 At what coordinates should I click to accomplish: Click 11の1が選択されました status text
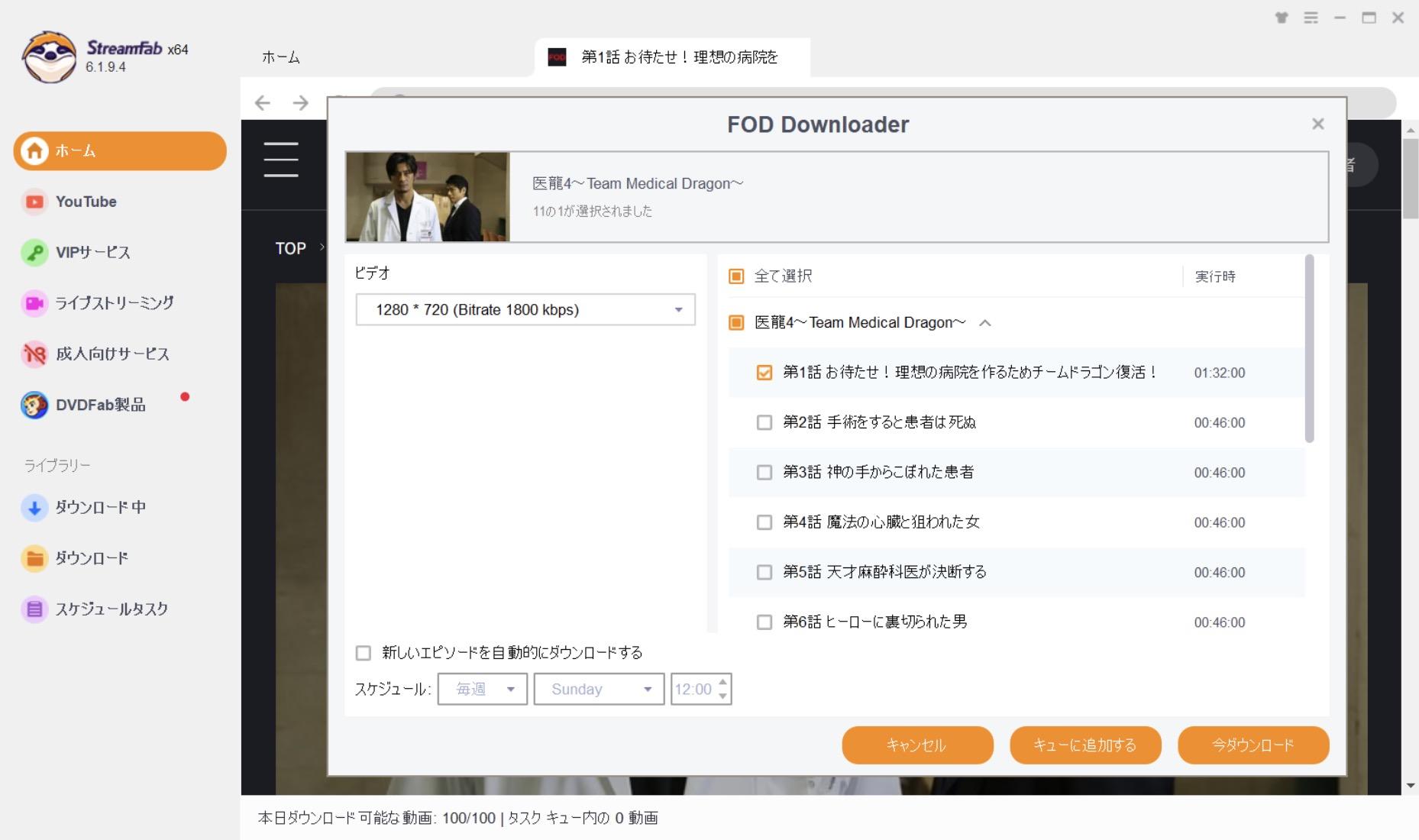click(593, 212)
